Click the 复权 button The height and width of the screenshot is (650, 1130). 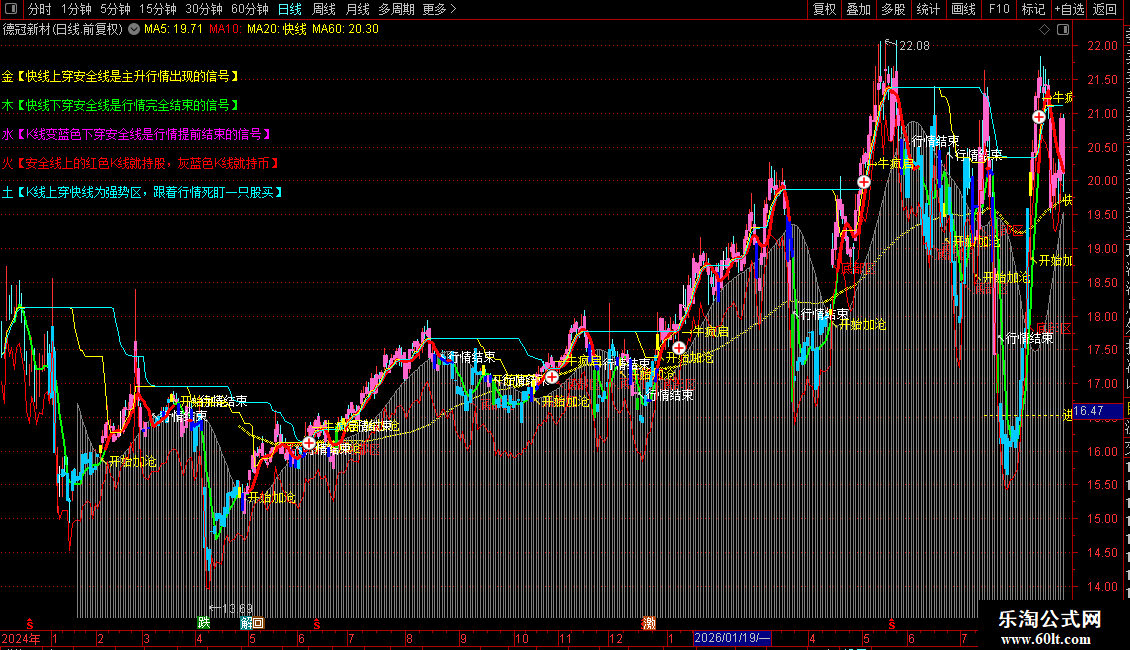coord(824,9)
